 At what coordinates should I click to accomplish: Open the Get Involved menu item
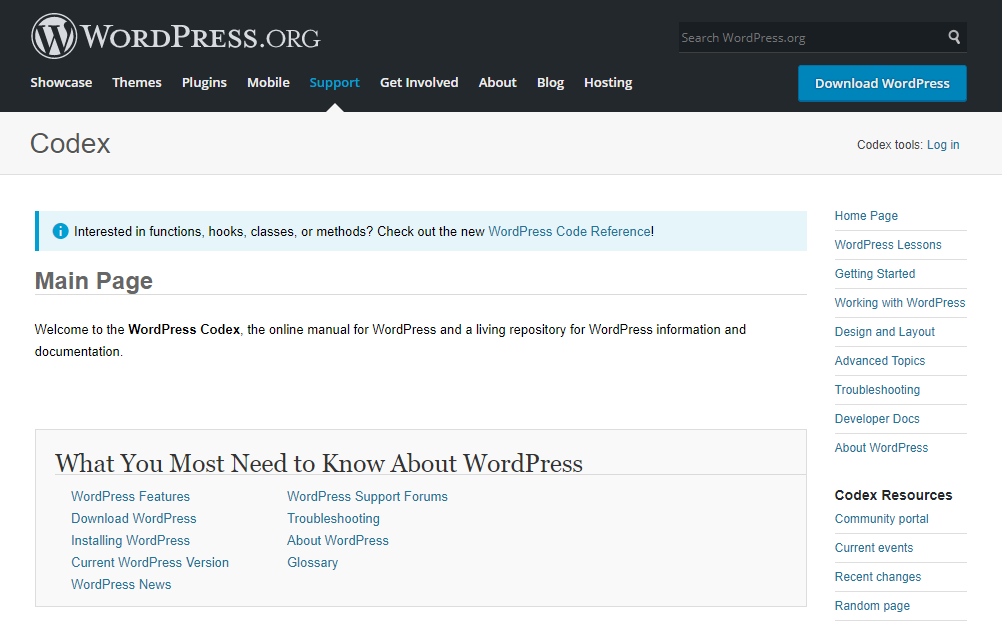pos(419,82)
